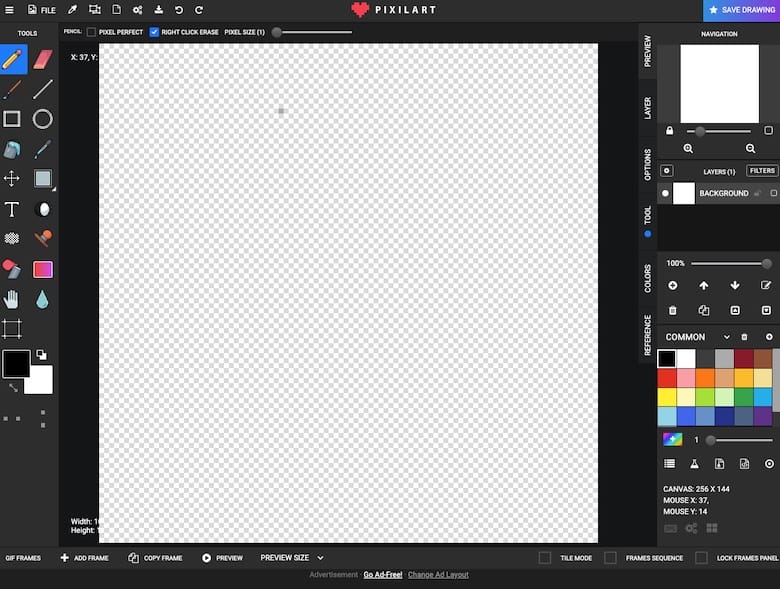Select the Lighten/Darken tool
Screen dimensions: 780x589
(44, 209)
